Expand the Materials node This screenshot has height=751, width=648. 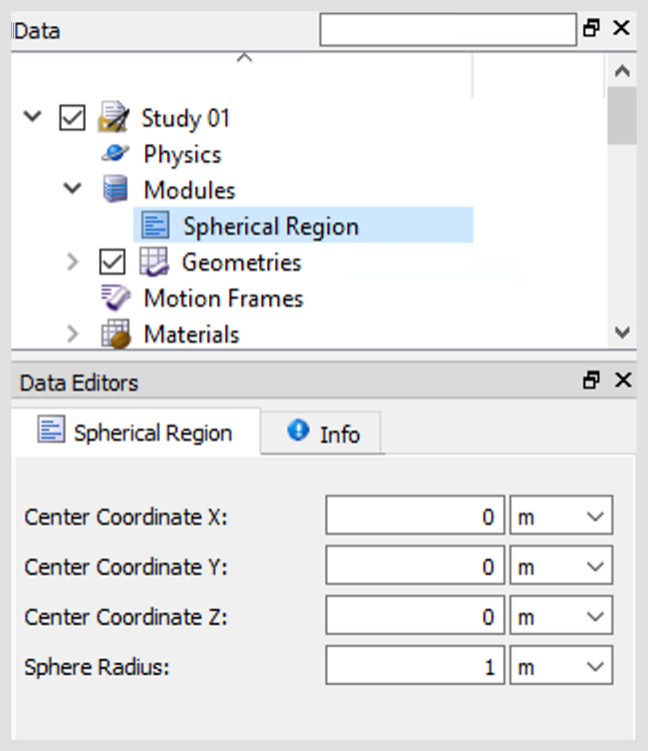click(72, 334)
